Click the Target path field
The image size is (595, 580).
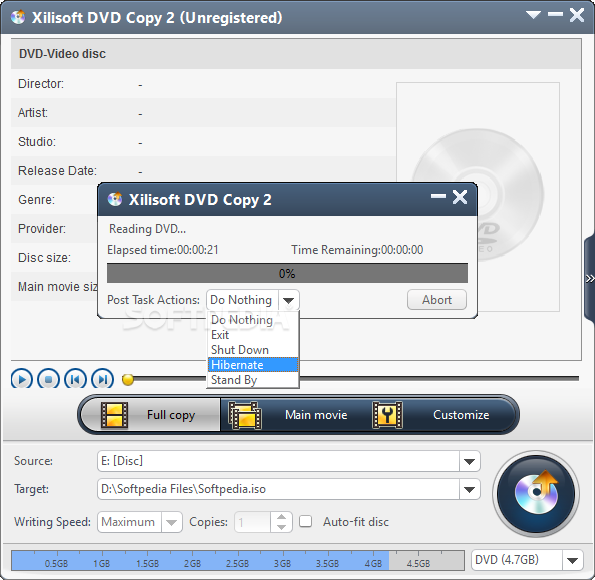click(278, 489)
